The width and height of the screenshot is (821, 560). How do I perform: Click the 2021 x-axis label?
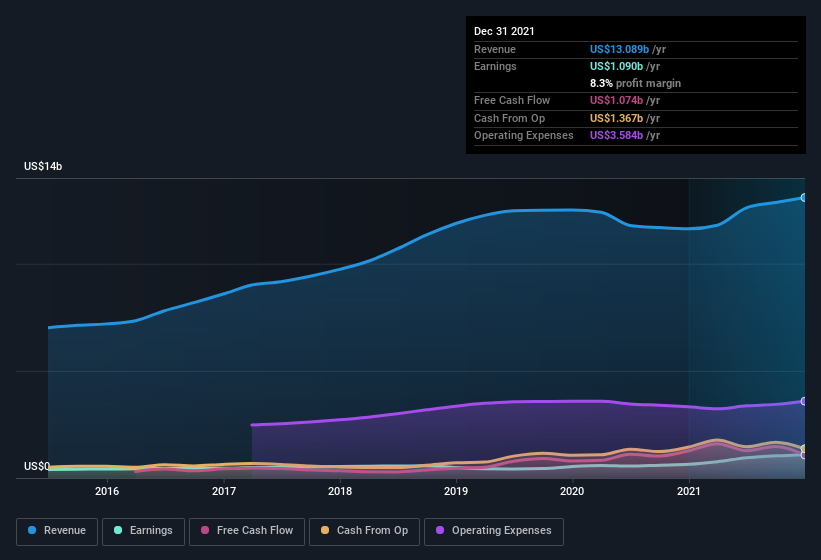tap(689, 491)
